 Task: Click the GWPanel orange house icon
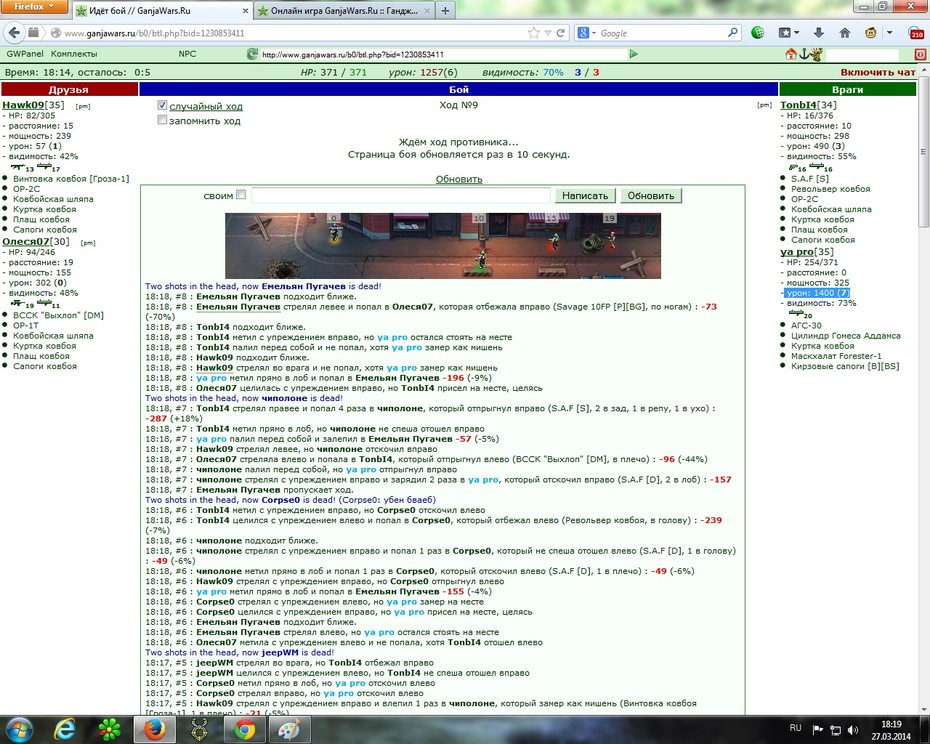[x=791, y=54]
